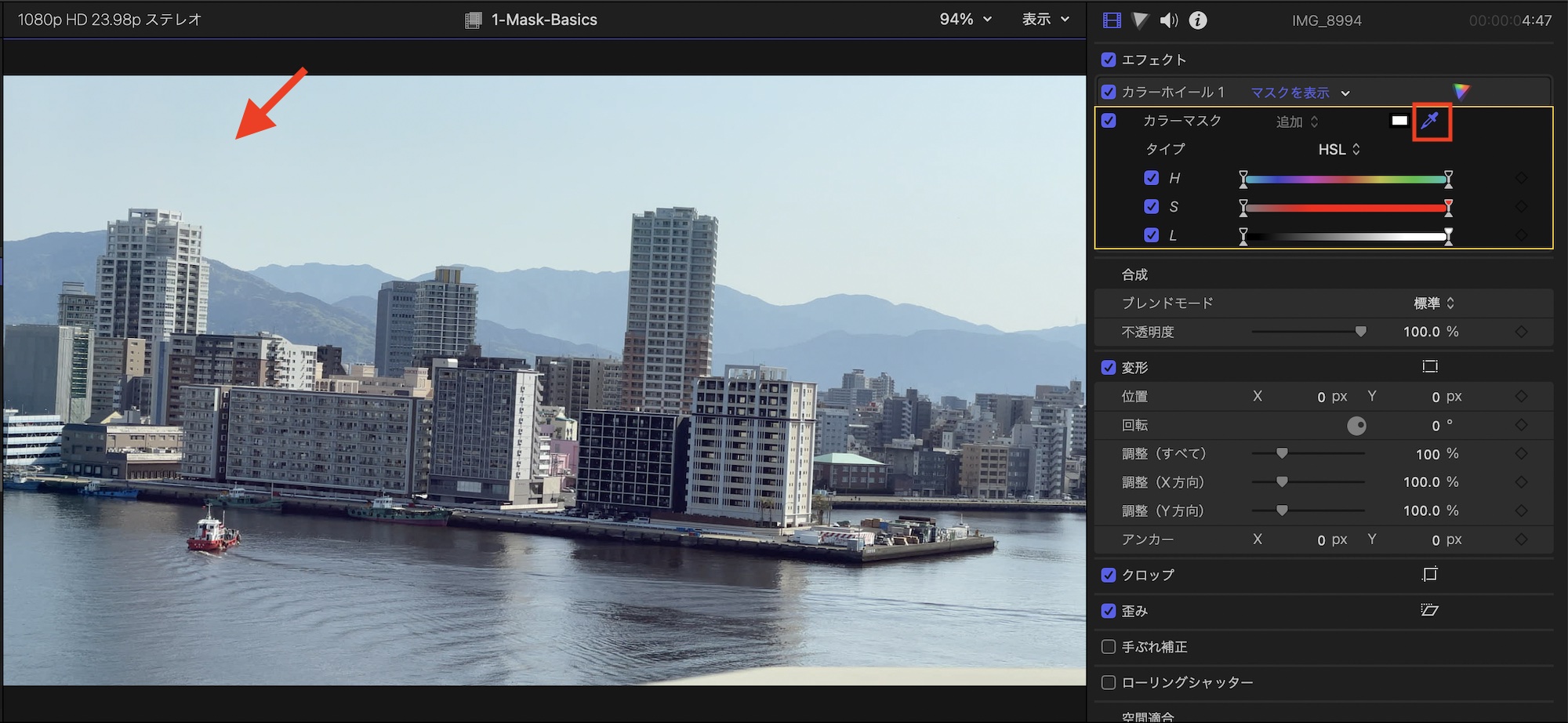The image size is (1568, 723).
Task: Open the color inspector tab
Action: (x=1140, y=20)
